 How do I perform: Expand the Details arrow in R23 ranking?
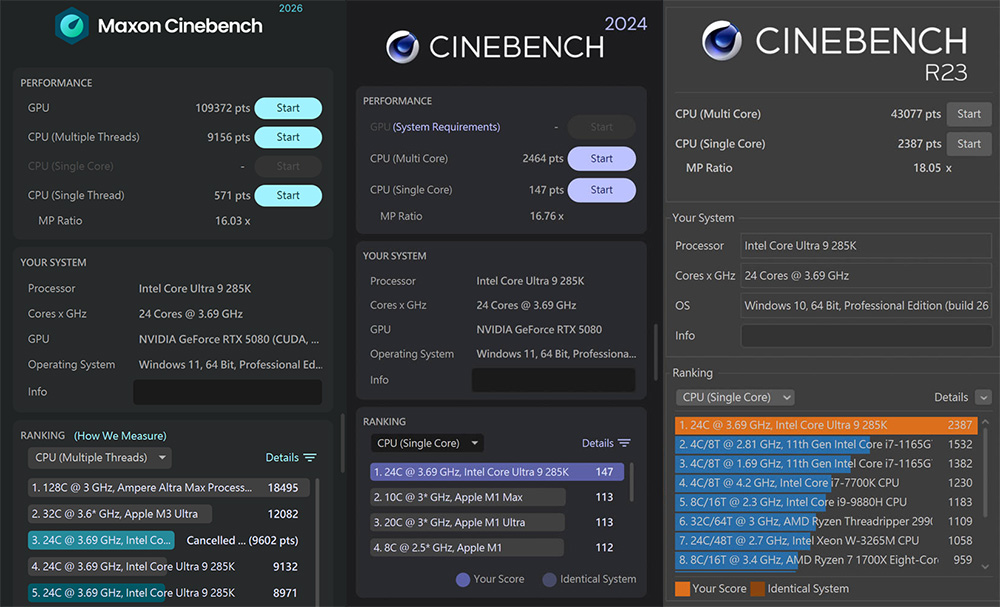(983, 397)
